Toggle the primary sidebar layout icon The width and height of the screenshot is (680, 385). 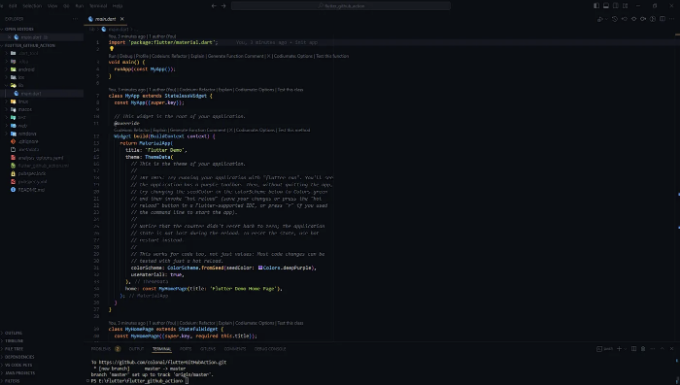pos(596,6)
